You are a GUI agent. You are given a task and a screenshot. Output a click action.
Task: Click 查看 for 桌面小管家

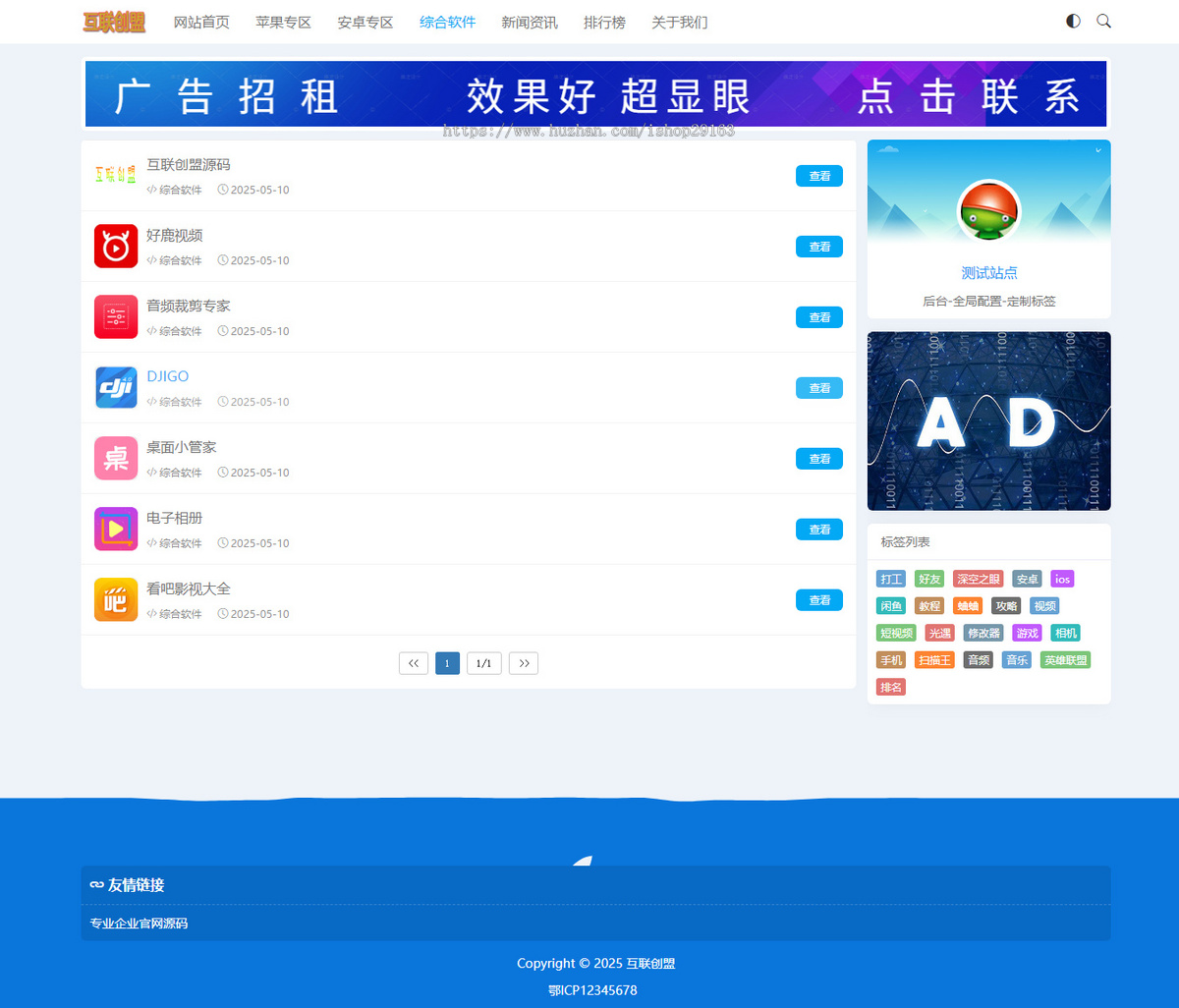click(x=819, y=459)
